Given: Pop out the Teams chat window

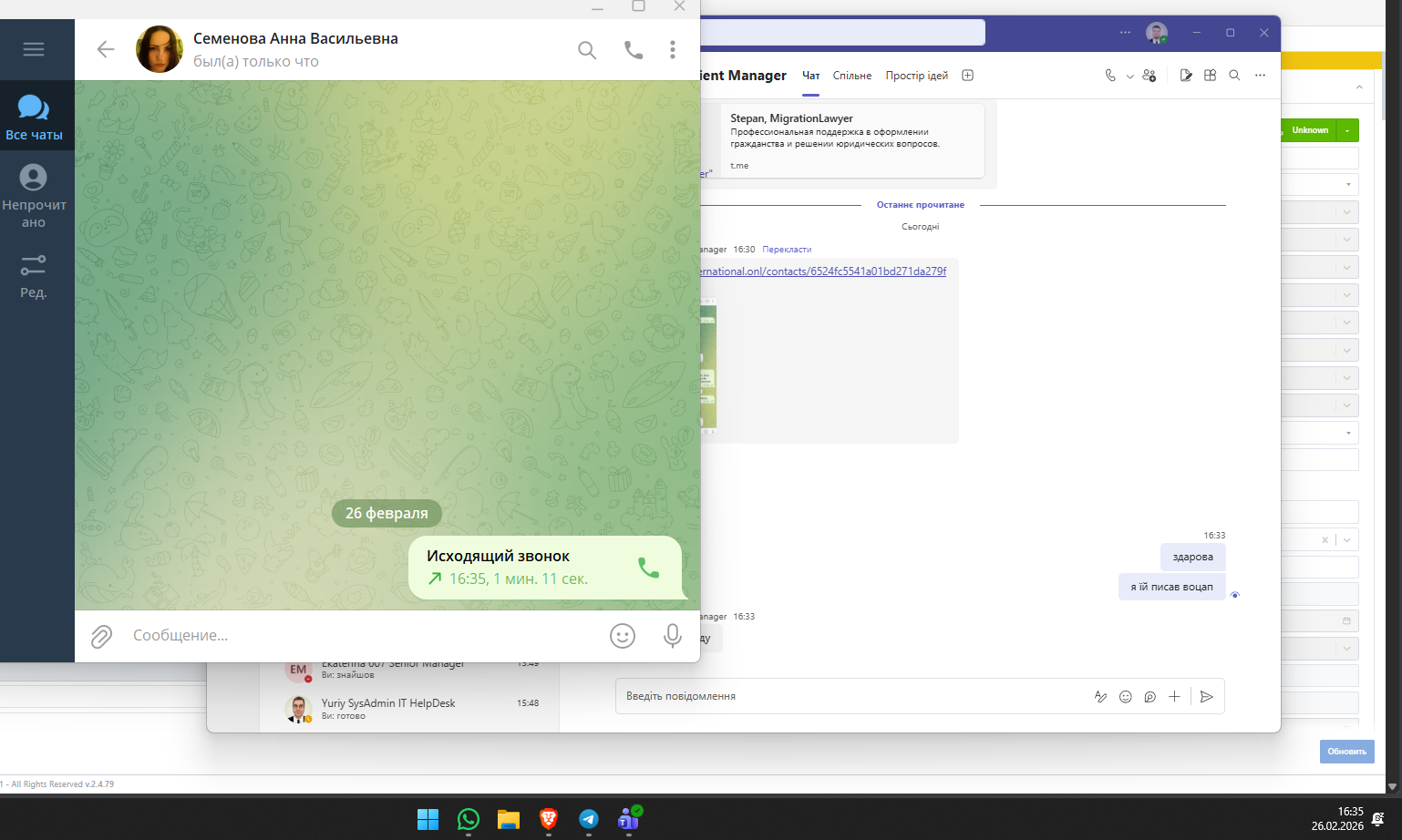Looking at the screenshot, I should click(1186, 76).
